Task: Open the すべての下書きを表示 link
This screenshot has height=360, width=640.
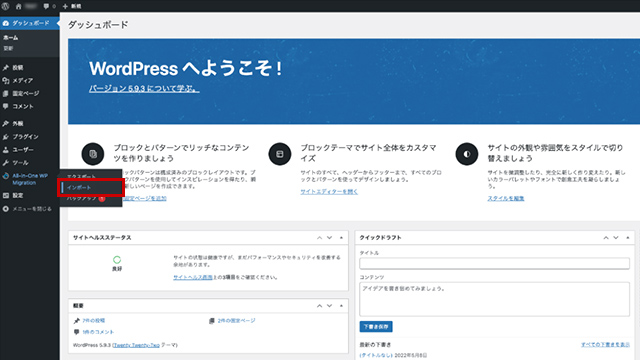Action: [x=605, y=344]
